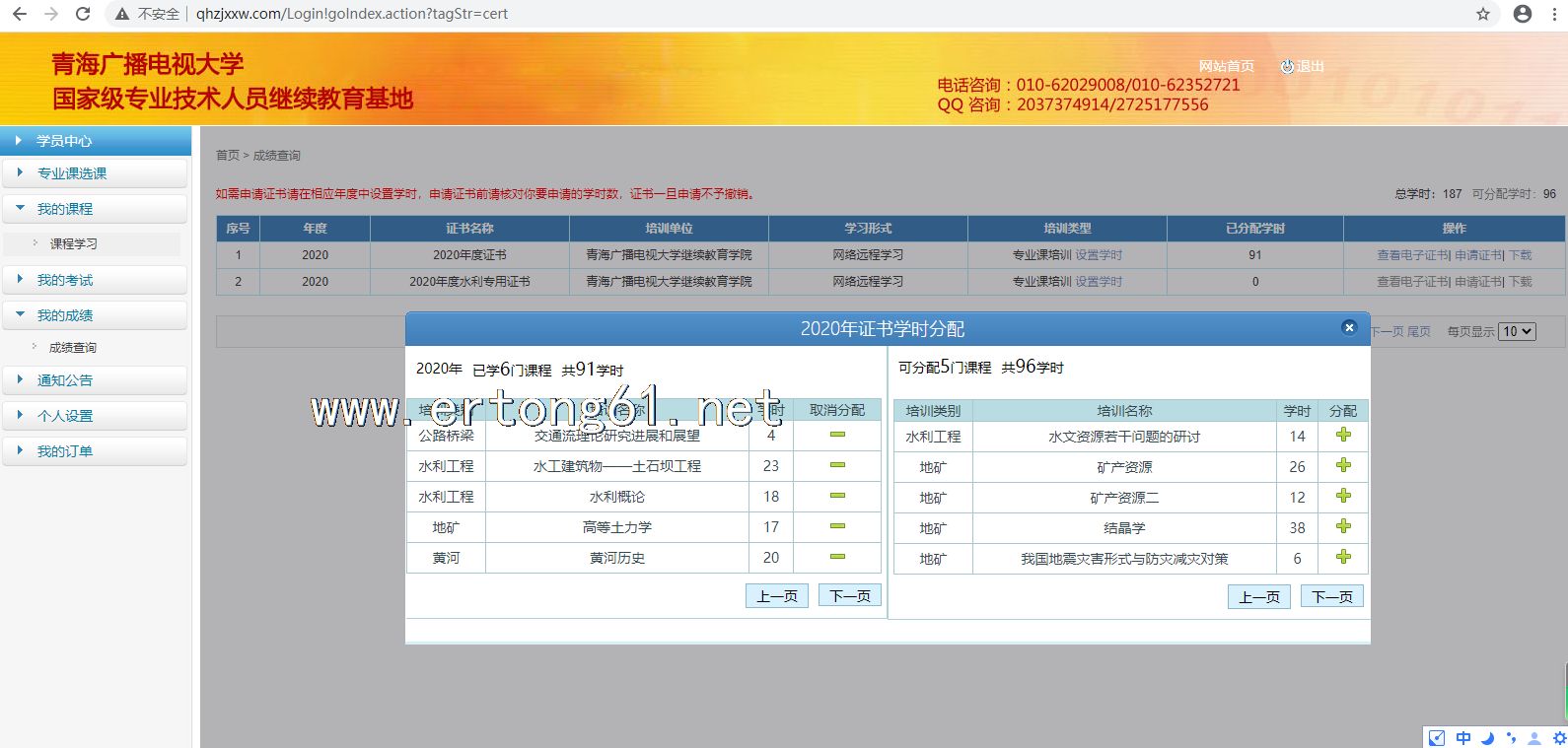Remove 水利概论 with its minus icon
This screenshot has height=748, width=1568.
click(x=837, y=496)
